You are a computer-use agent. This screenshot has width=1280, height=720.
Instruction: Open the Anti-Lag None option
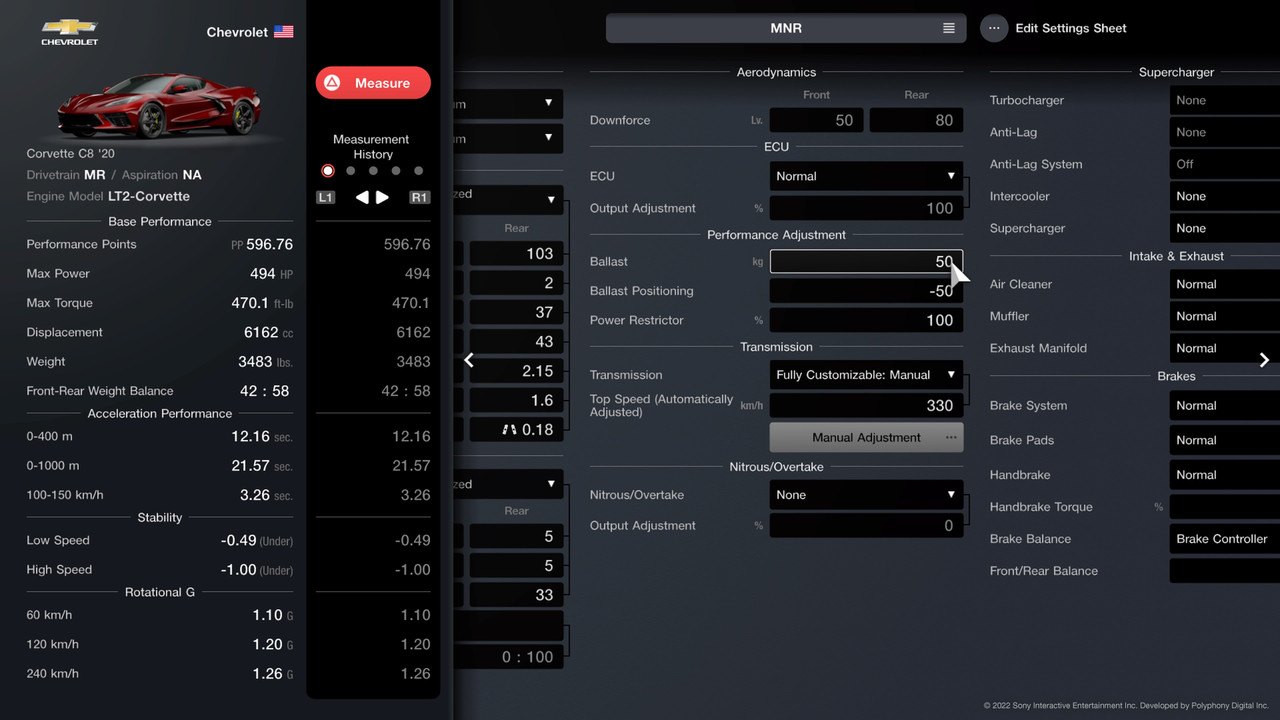pyautogui.click(x=1225, y=132)
